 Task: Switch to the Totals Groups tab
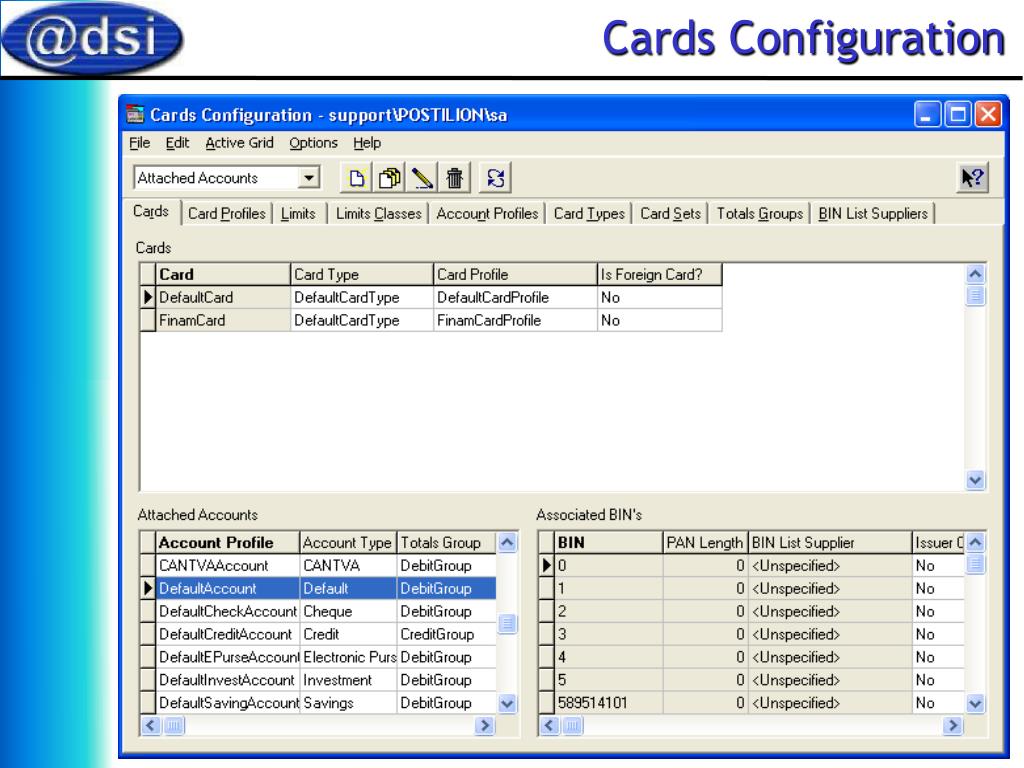coord(760,214)
